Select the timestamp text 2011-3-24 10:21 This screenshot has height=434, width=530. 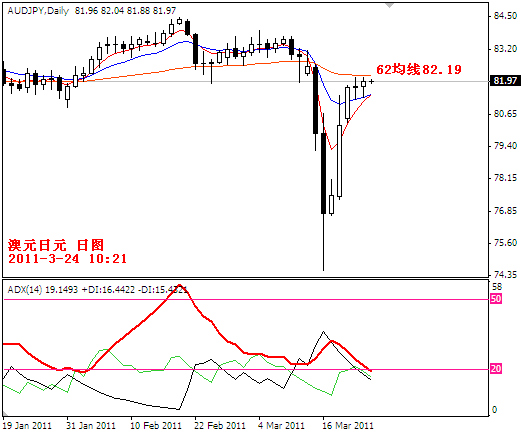(67, 259)
